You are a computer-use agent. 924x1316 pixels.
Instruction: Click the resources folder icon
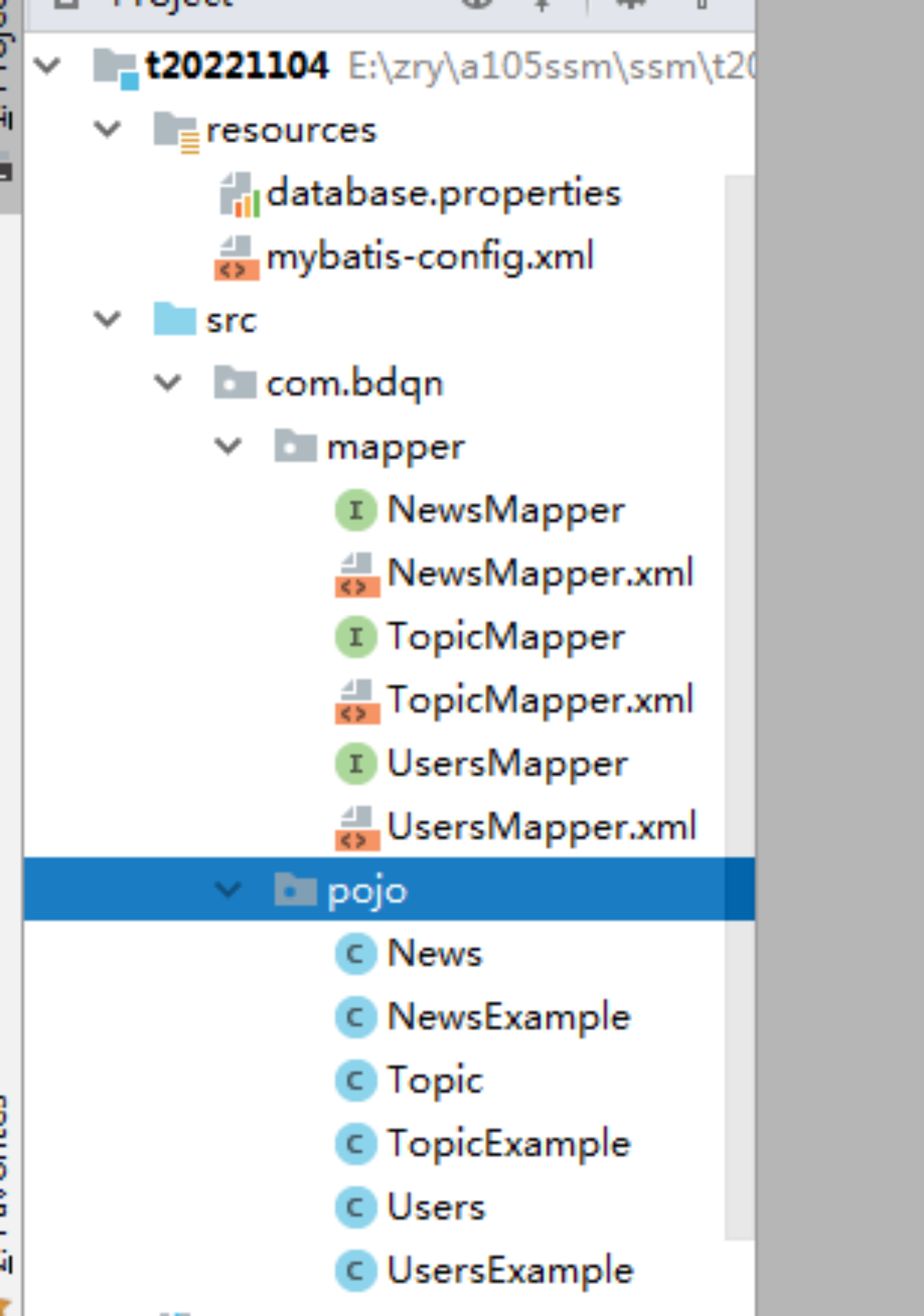pos(176,132)
